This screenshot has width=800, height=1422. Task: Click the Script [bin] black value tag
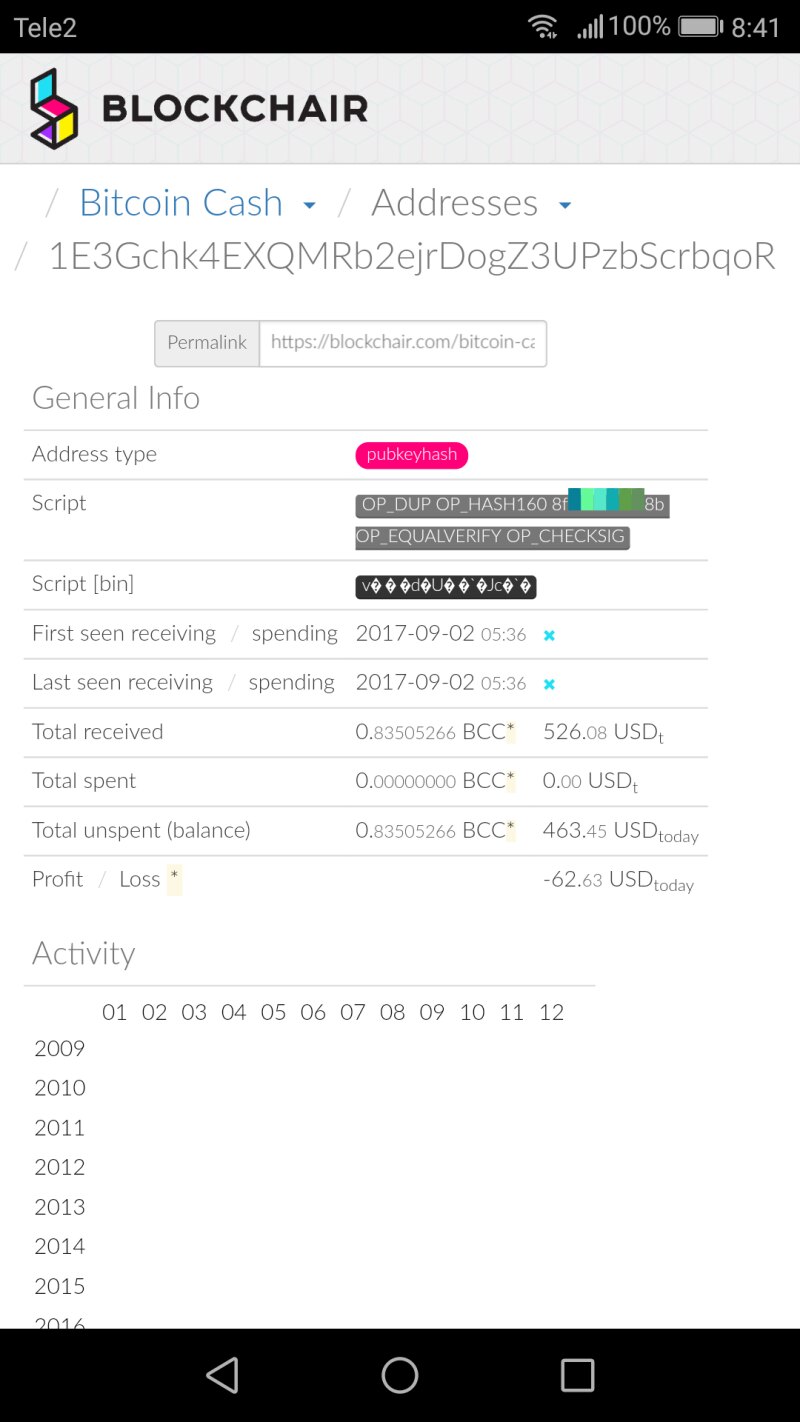coord(446,586)
